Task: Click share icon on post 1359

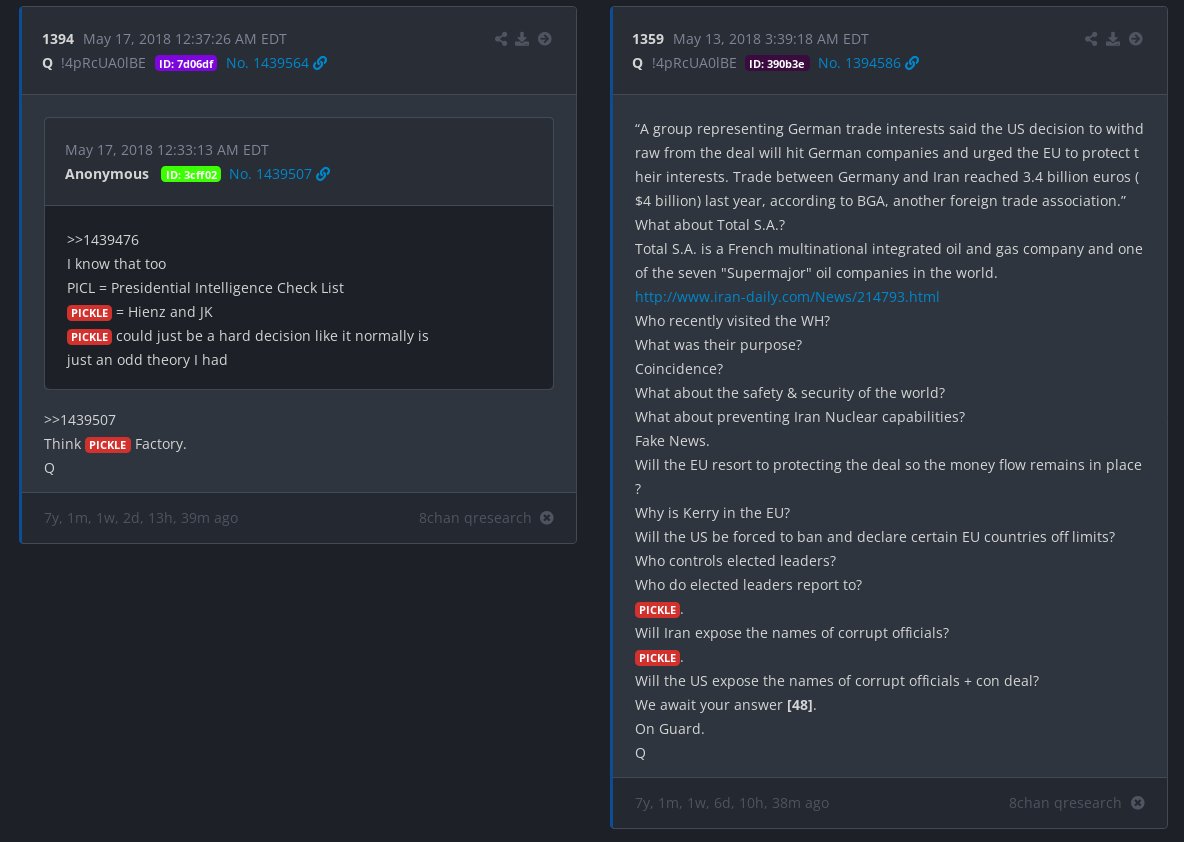Action: click(x=1091, y=39)
